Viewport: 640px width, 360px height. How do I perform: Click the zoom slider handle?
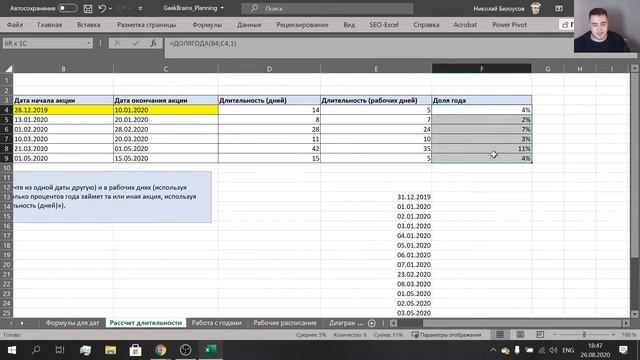[584, 335]
